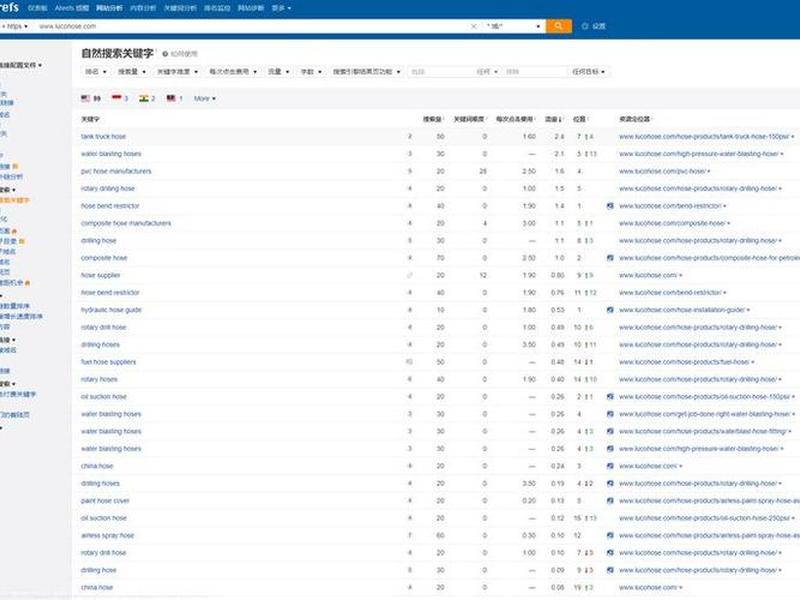Image resolution: width=800 pixels, height=600 pixels.
Task: Open the 搜索量 filter dropdown
Action: click(x=132, y=72)
